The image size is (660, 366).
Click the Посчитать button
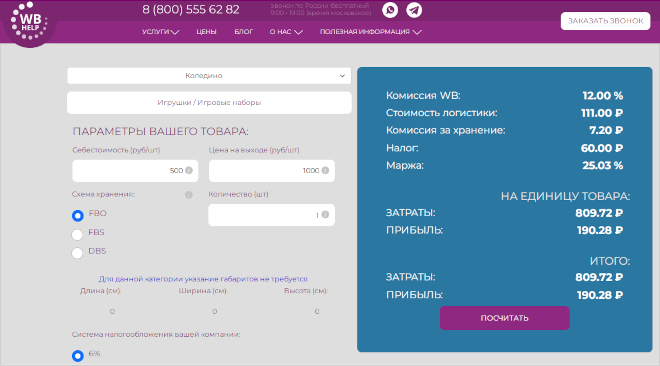coord(505,318)
